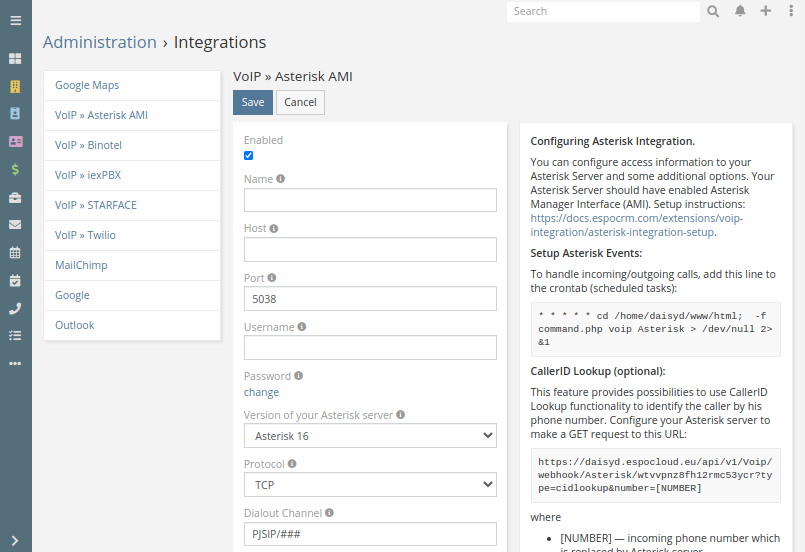Screen dimensions: 805x552
Task: Go to Administration breadcrumb link
Action: pos(100,42)
